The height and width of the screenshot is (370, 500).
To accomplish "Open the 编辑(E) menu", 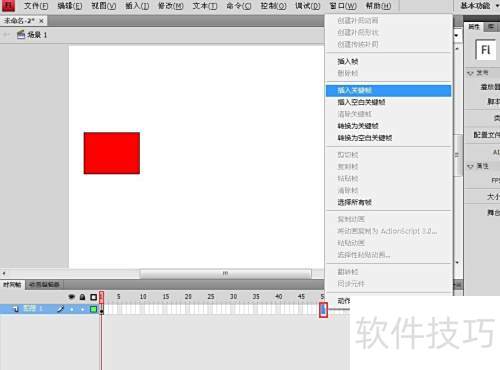I will click(x=70, y=6).
